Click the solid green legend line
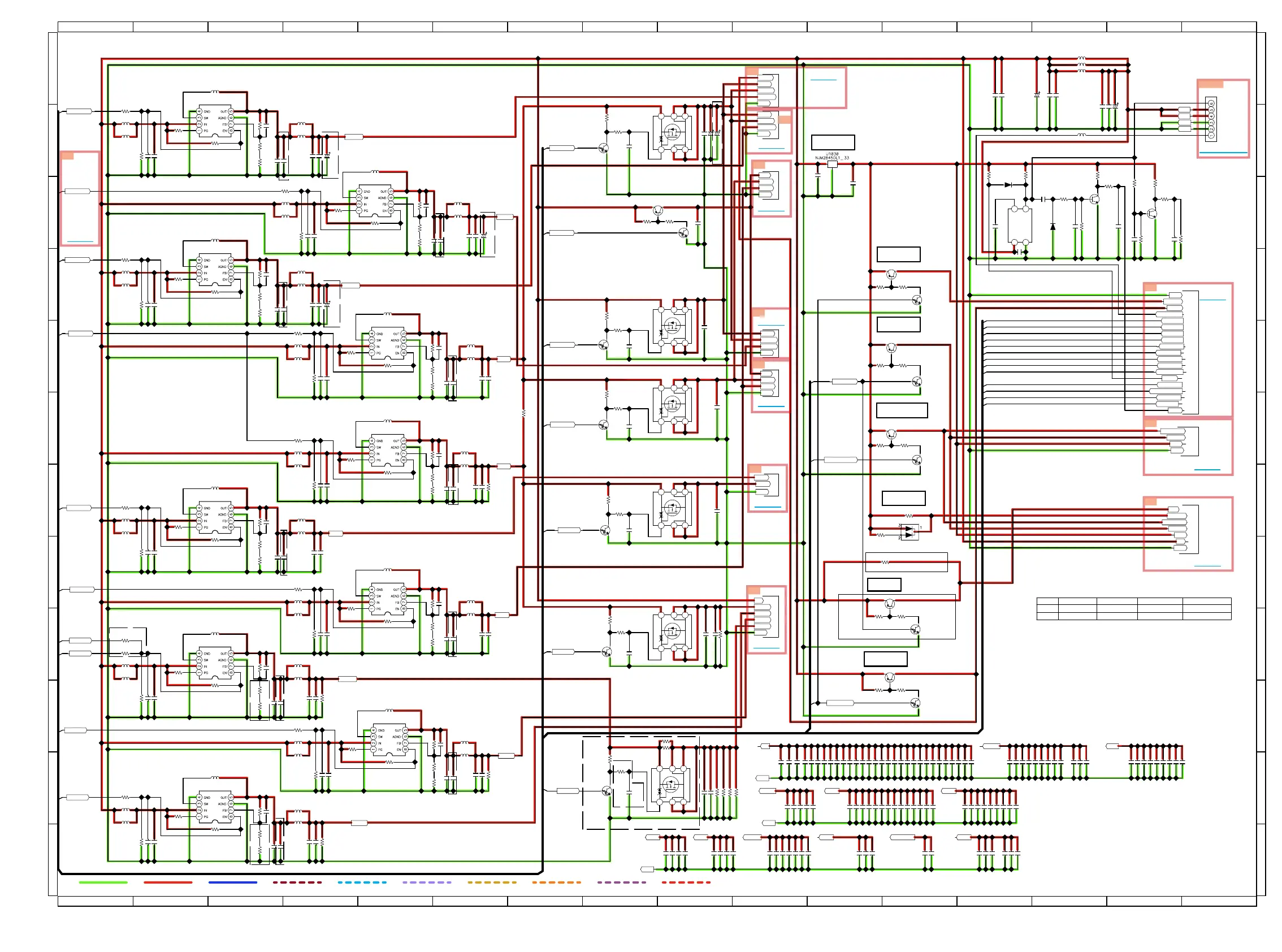 point(103,882)
